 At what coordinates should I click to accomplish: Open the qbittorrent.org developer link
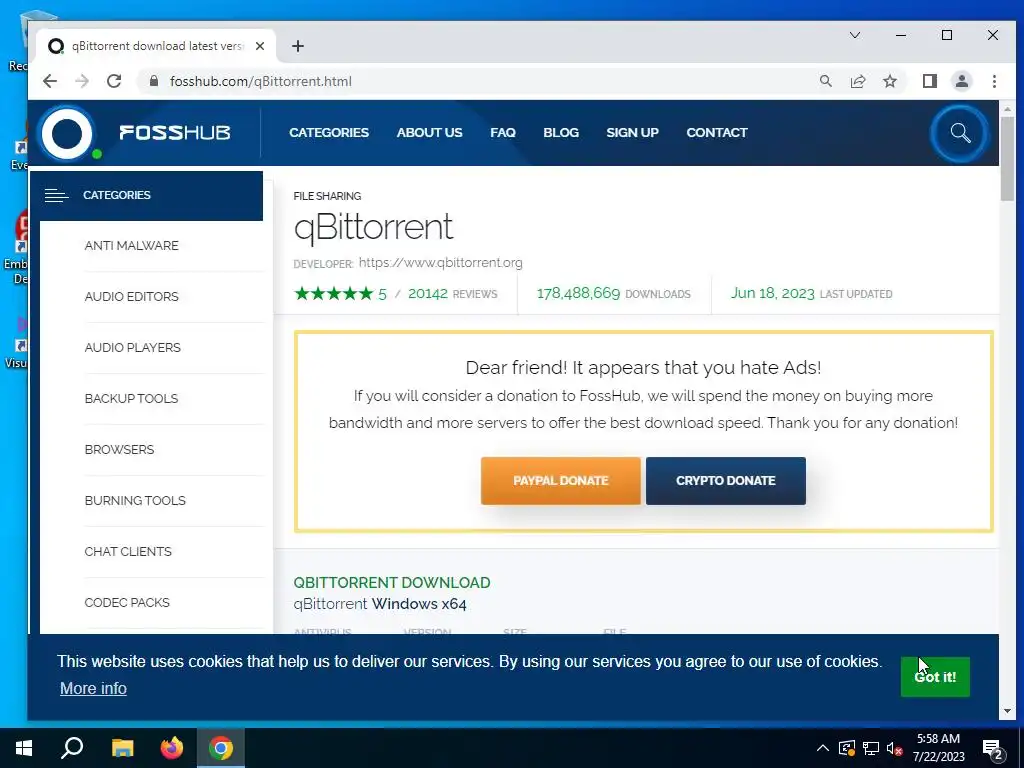pyautogui.click(x=441, y=263)
